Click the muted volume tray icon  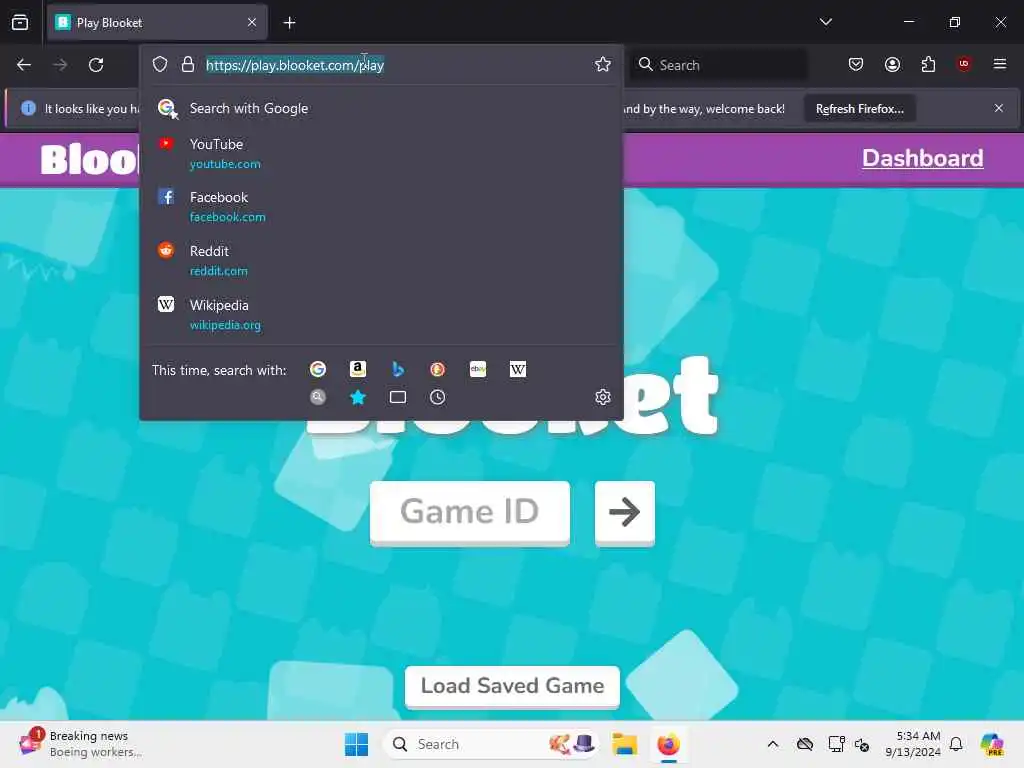tap(862, 744)
